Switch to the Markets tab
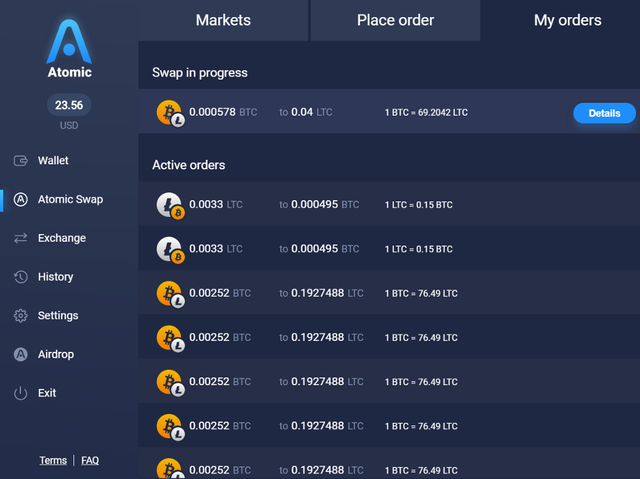Viewport: 640px width, 479px height. [x=223, y=20]
